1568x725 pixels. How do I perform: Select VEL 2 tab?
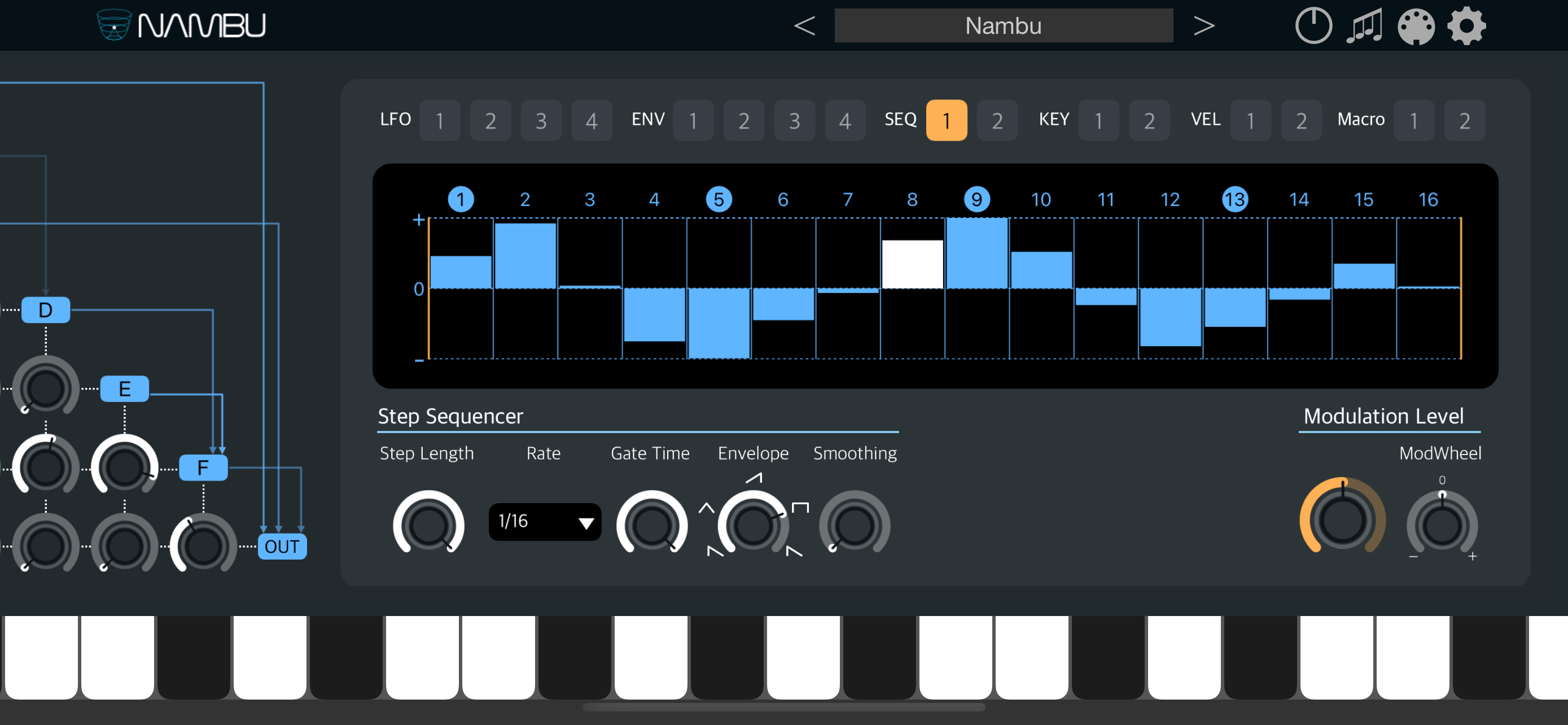click(x=1301, y=120)
